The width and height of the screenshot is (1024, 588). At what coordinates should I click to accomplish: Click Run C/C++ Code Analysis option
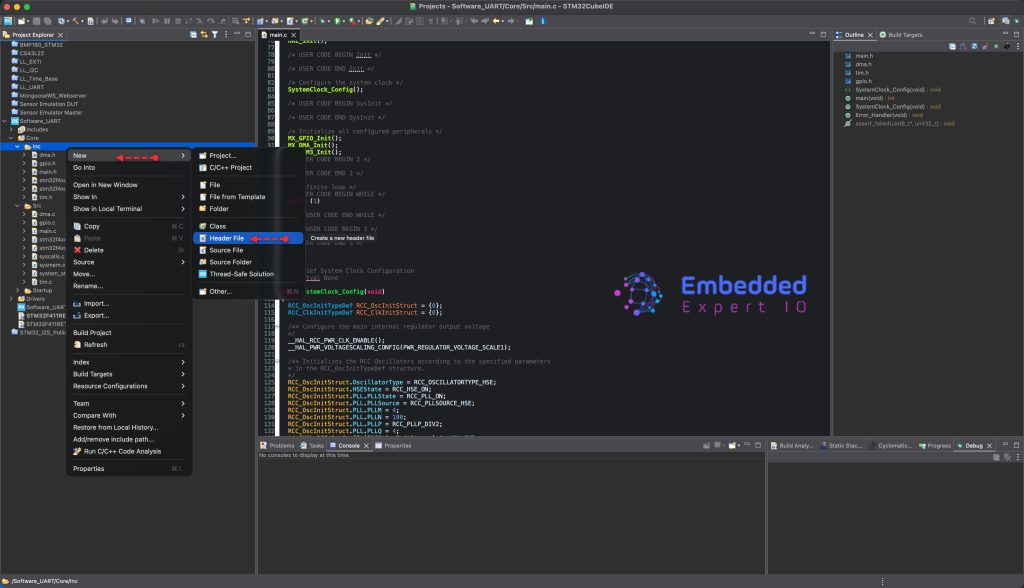(129, 451)
